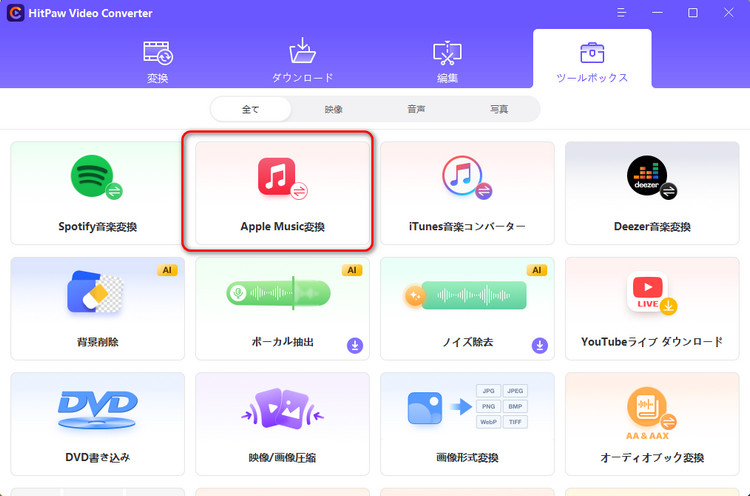Click the 背景削除 label

[x=98, y=342]
